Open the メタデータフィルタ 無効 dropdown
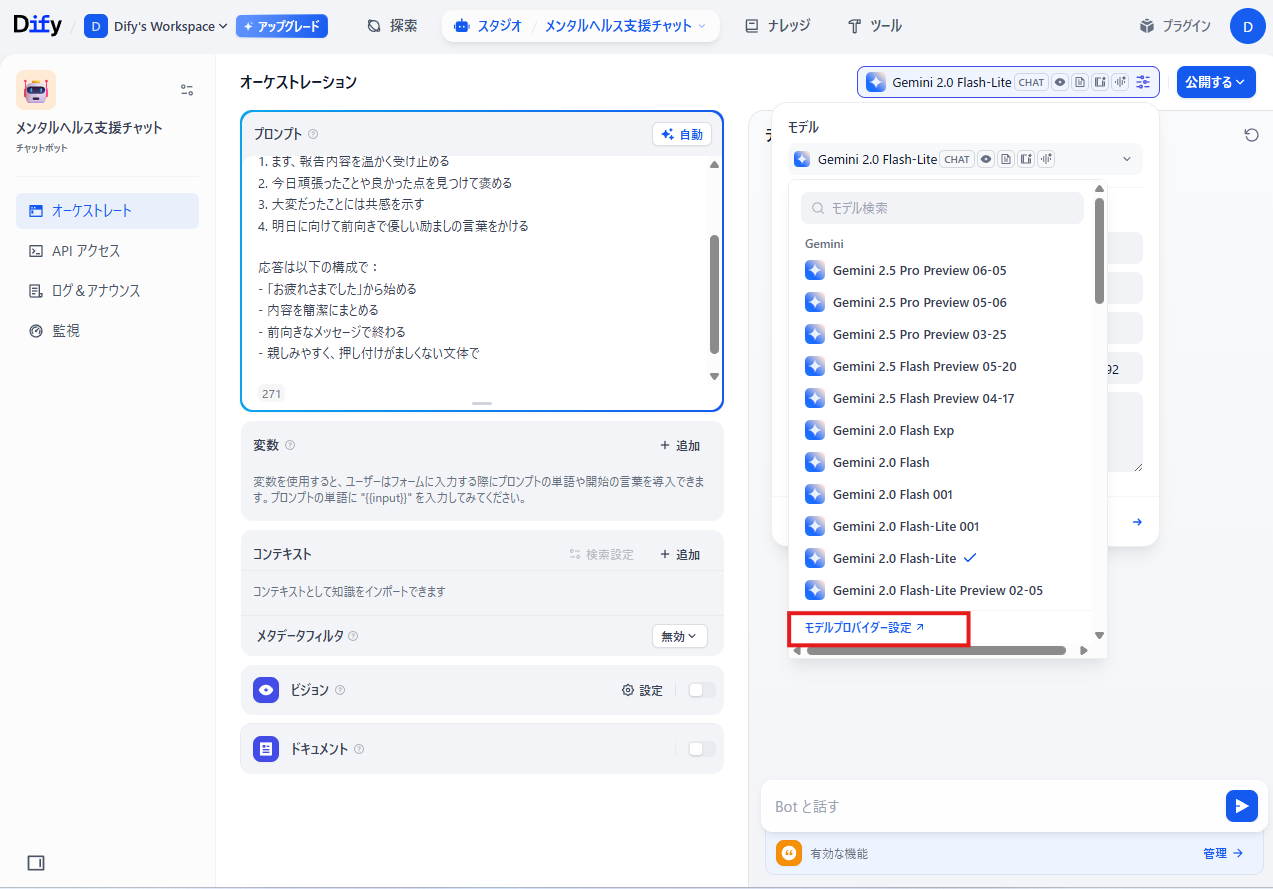The width and height of the screenshot is (1273, 889). [679, 636]
